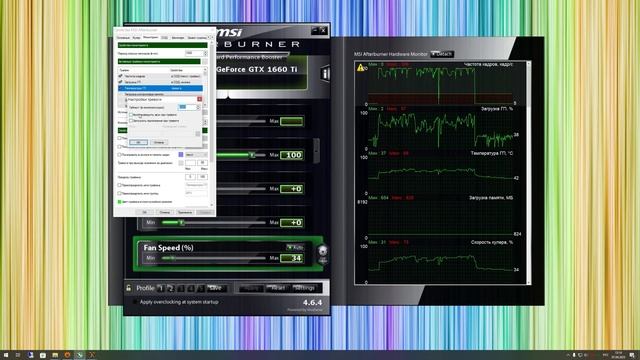The image size is (640, 360).
Task: Open the dropdown beside purple swatch
Action: pos(196,155)
